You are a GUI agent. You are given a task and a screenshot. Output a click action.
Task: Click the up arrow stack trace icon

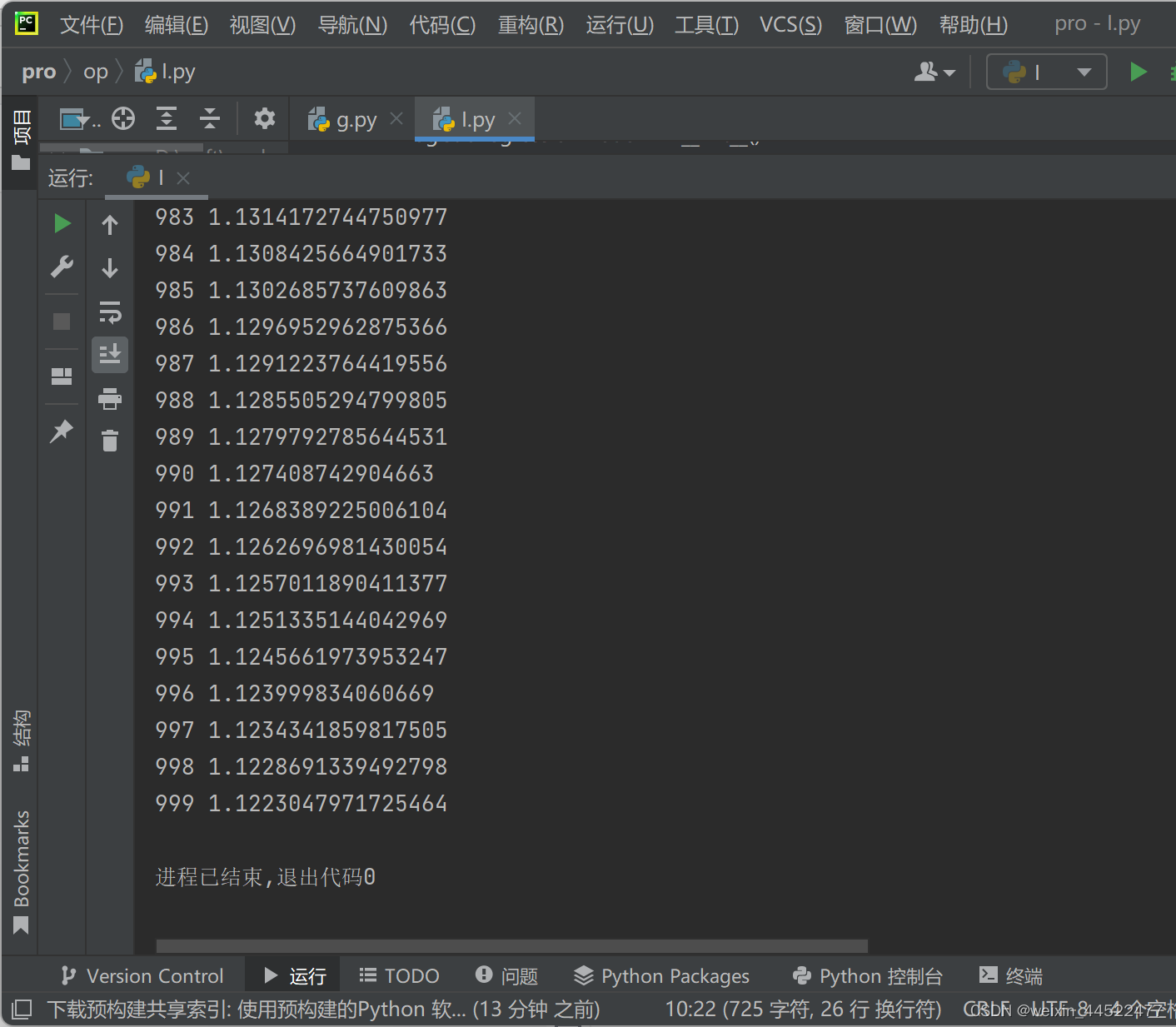[110, 224]
